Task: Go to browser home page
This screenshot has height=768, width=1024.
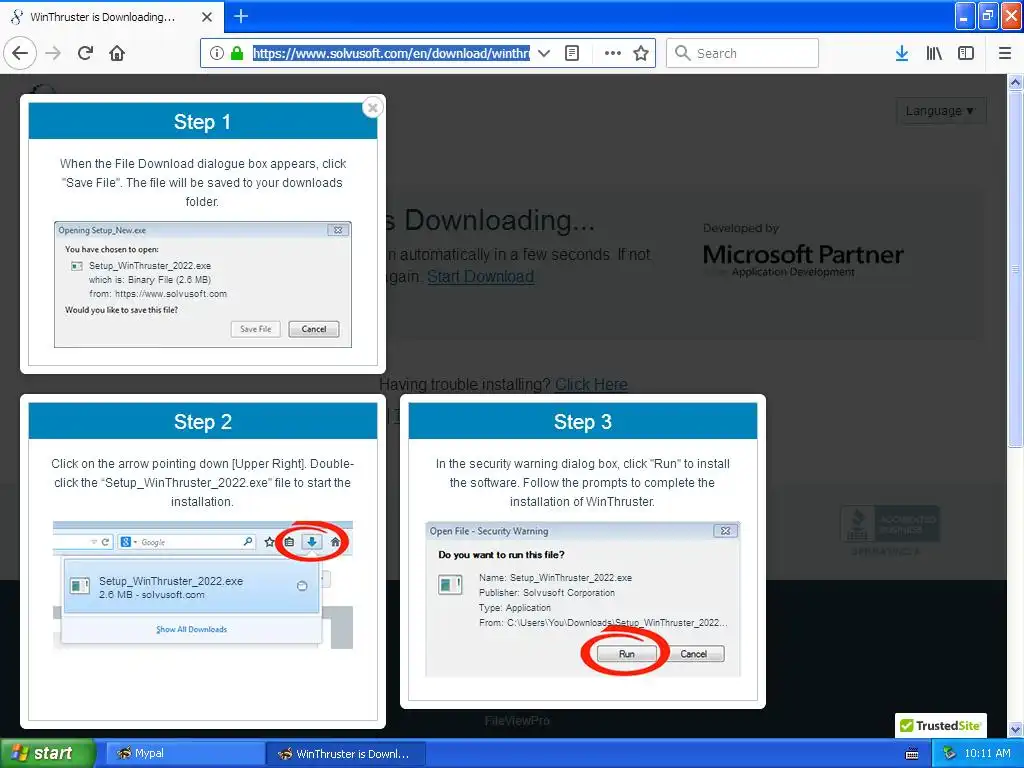Action: coord(117,53)
